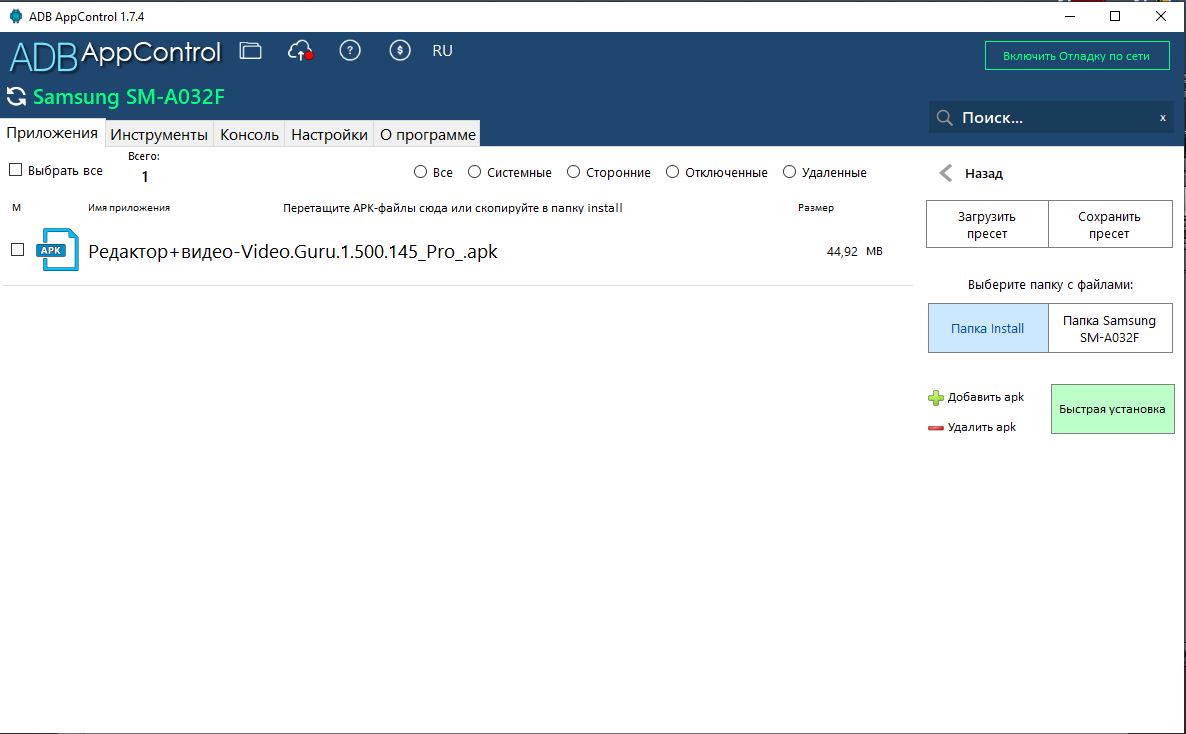Select the 'Отключенные' radio filter
This screenshot has width=1186, height=734.
point(672,172)
